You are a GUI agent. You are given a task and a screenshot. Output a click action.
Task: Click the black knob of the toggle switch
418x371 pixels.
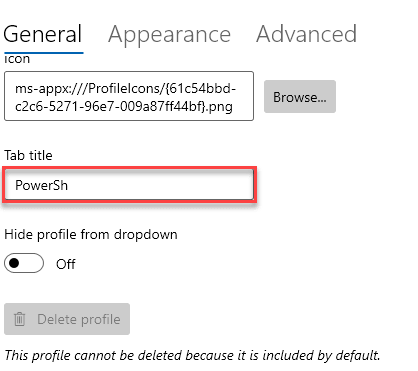[x=14, y=263]
